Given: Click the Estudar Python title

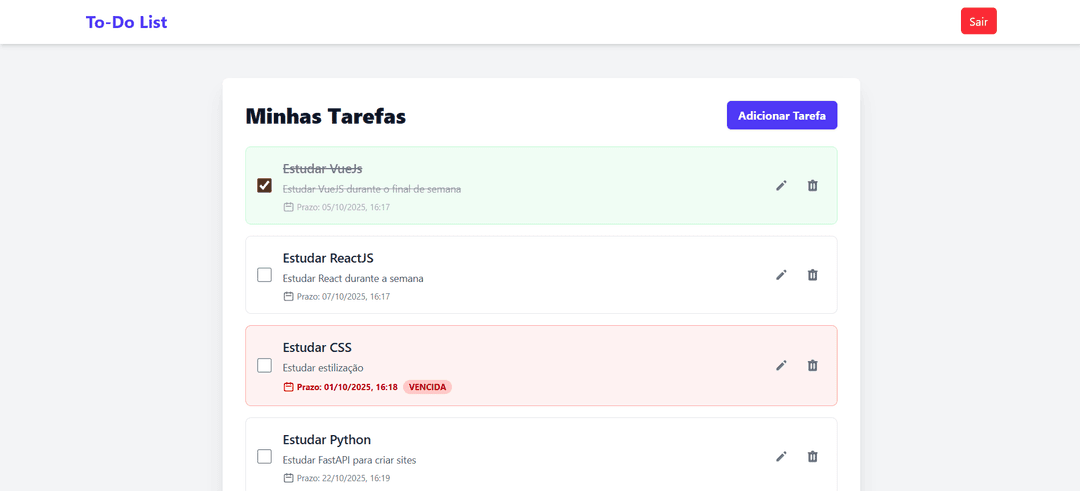Looking at the screenshot, I should tap(326, 439).
